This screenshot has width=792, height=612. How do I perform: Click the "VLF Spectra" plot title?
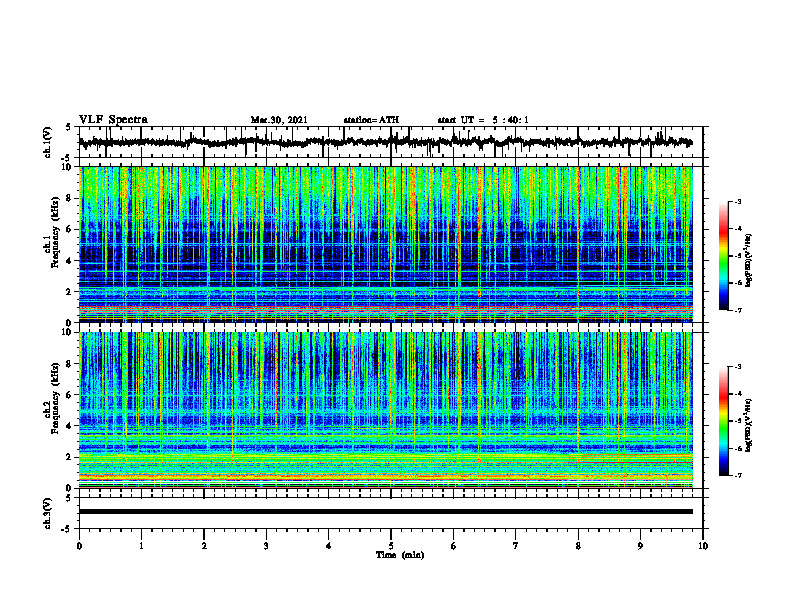(113, 119)
